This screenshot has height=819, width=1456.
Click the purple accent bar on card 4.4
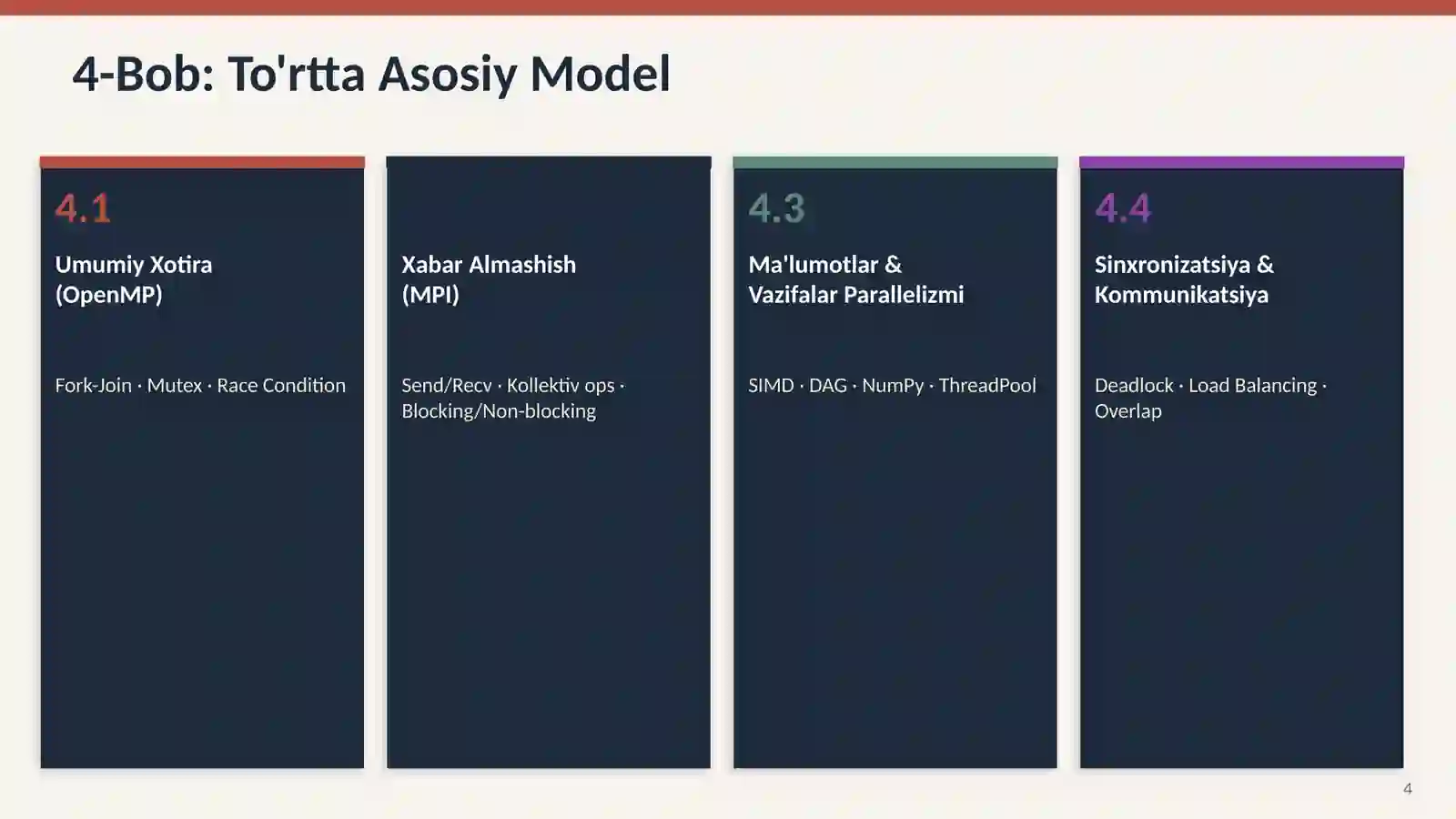coord(1241,162)
